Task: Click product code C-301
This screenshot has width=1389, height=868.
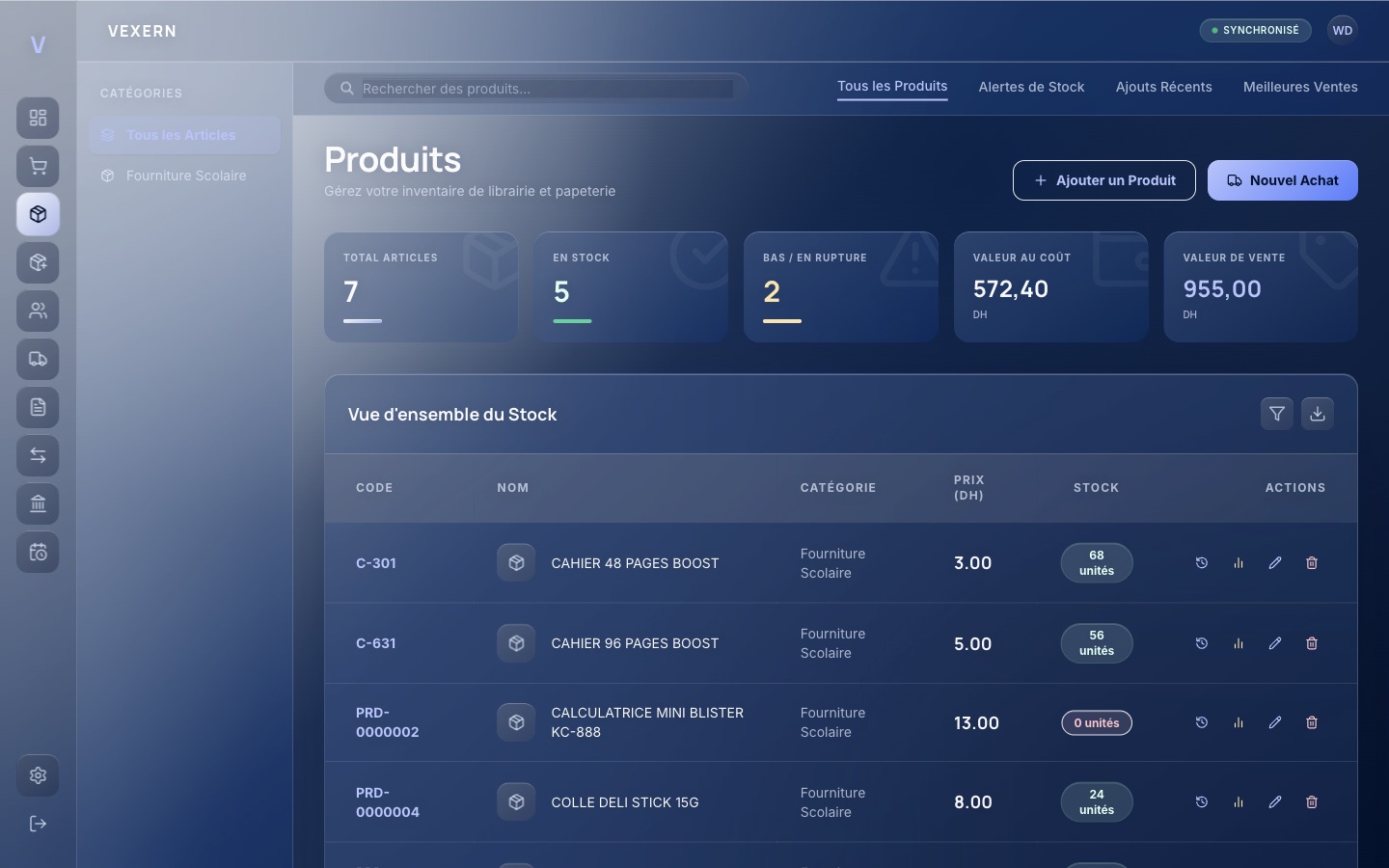Action: pos(376,563)
